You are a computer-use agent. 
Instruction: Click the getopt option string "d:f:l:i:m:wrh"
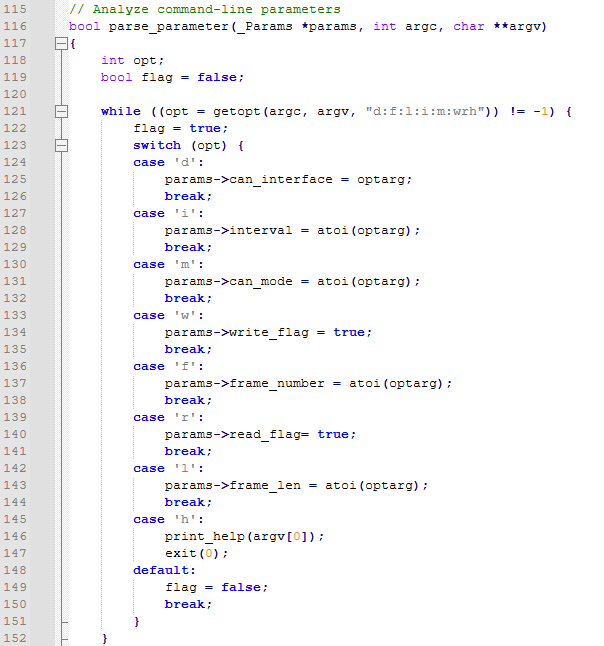pyautogui.click(x=426, y=112)
